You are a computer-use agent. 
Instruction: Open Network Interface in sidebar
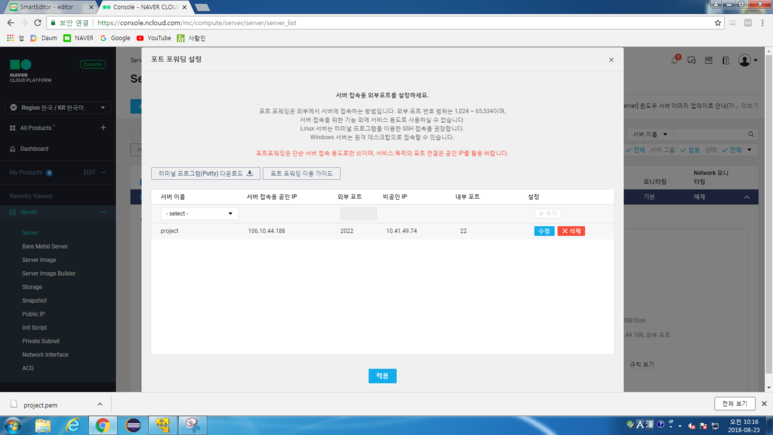pyautogui.click(x=45, y=355)
